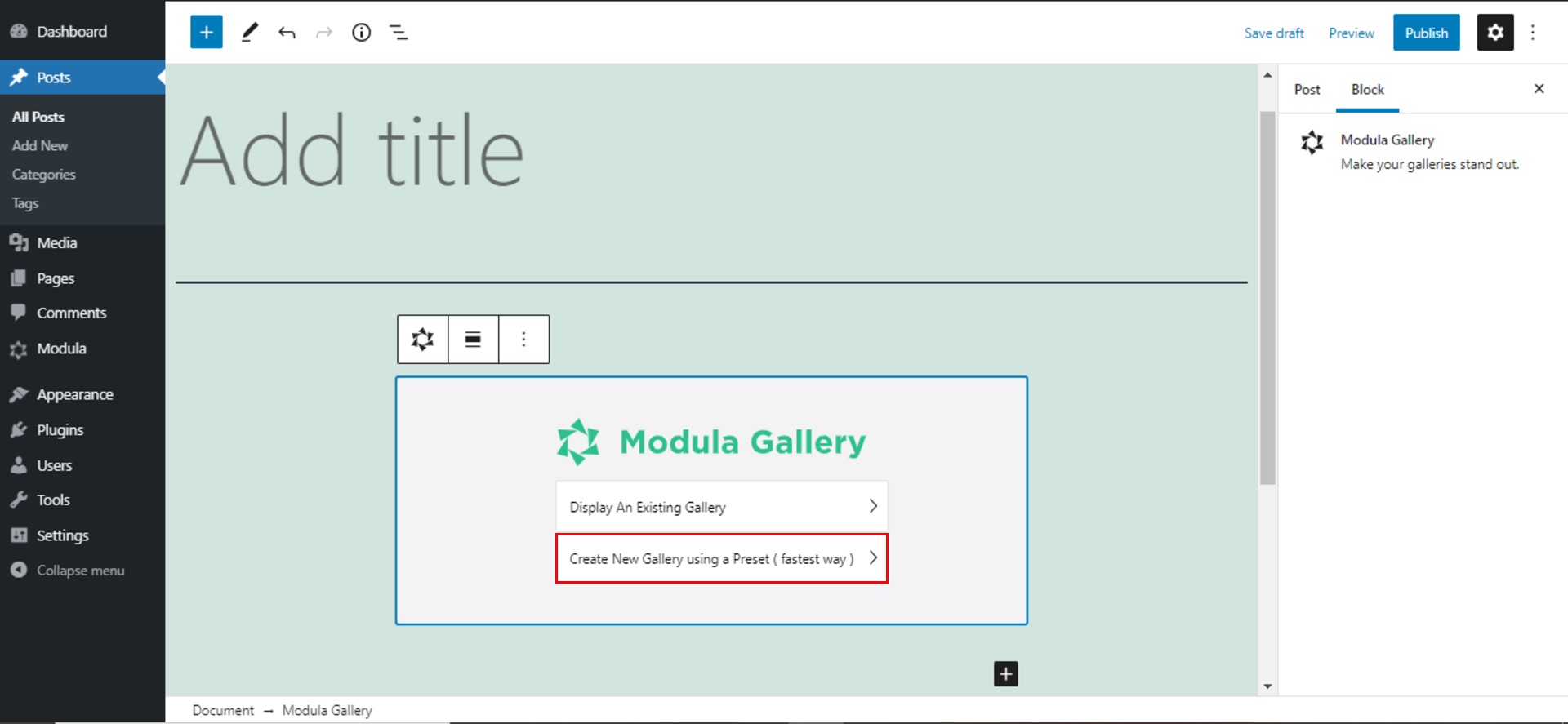Click the Appearance brush icon
This screenshot has height=724, width=1568.
click(x=19, y=394)
